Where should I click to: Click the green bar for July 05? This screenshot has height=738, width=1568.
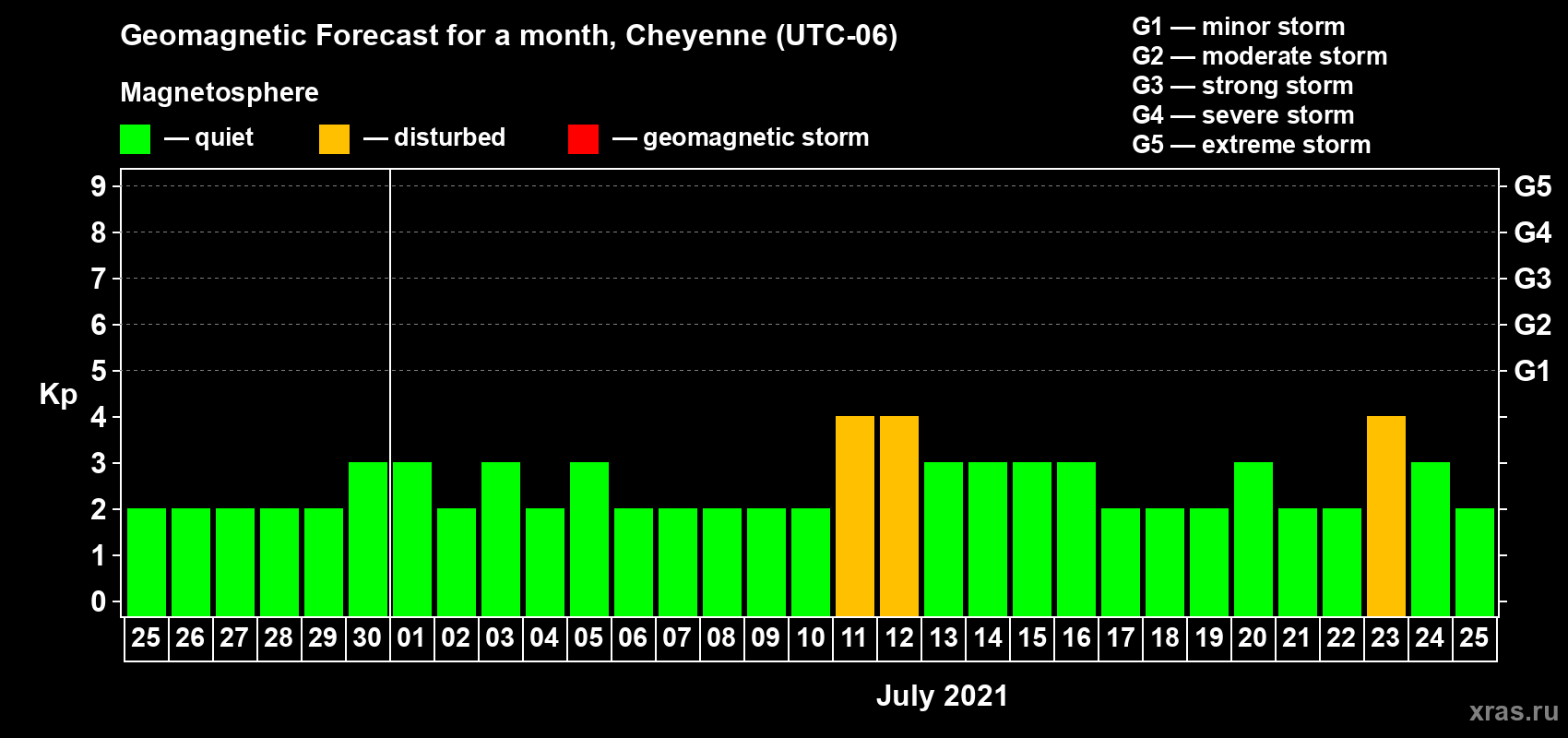[589, 540]
